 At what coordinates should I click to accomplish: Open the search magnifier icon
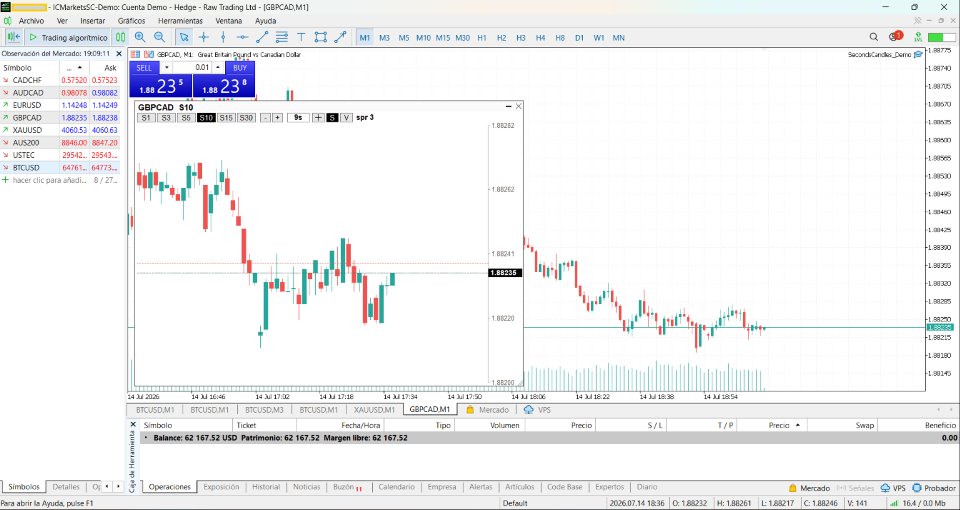[x=874, y=37]
